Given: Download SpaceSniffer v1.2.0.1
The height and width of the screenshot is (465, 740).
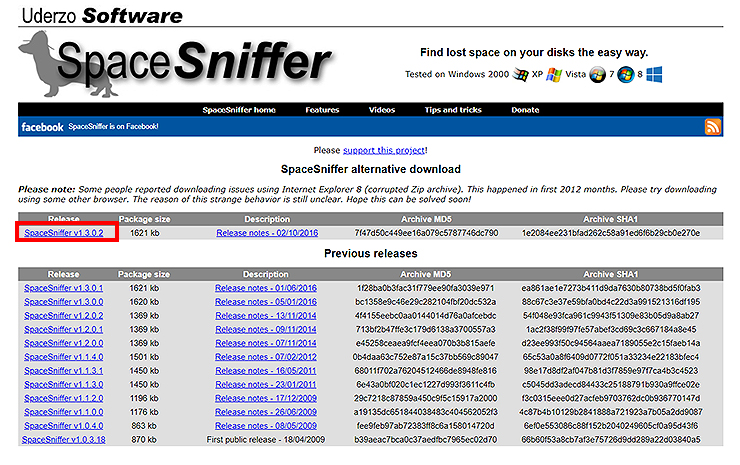Looking at the screenshot, I should coord(64,330).
